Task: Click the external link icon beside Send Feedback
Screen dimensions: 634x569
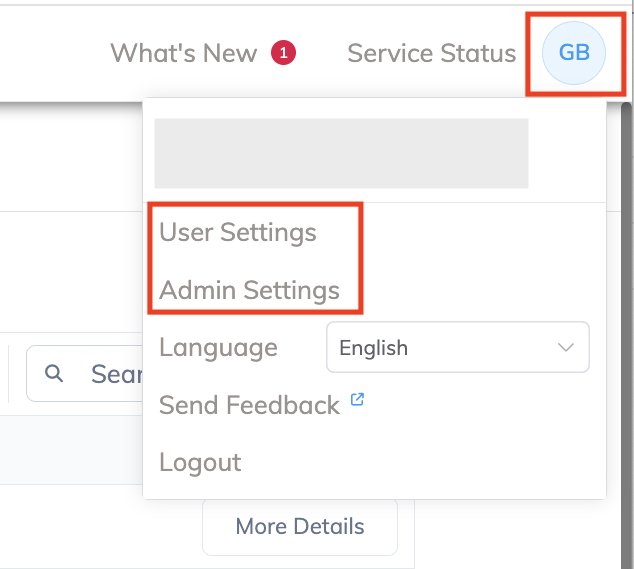Action: coord(357,401)
